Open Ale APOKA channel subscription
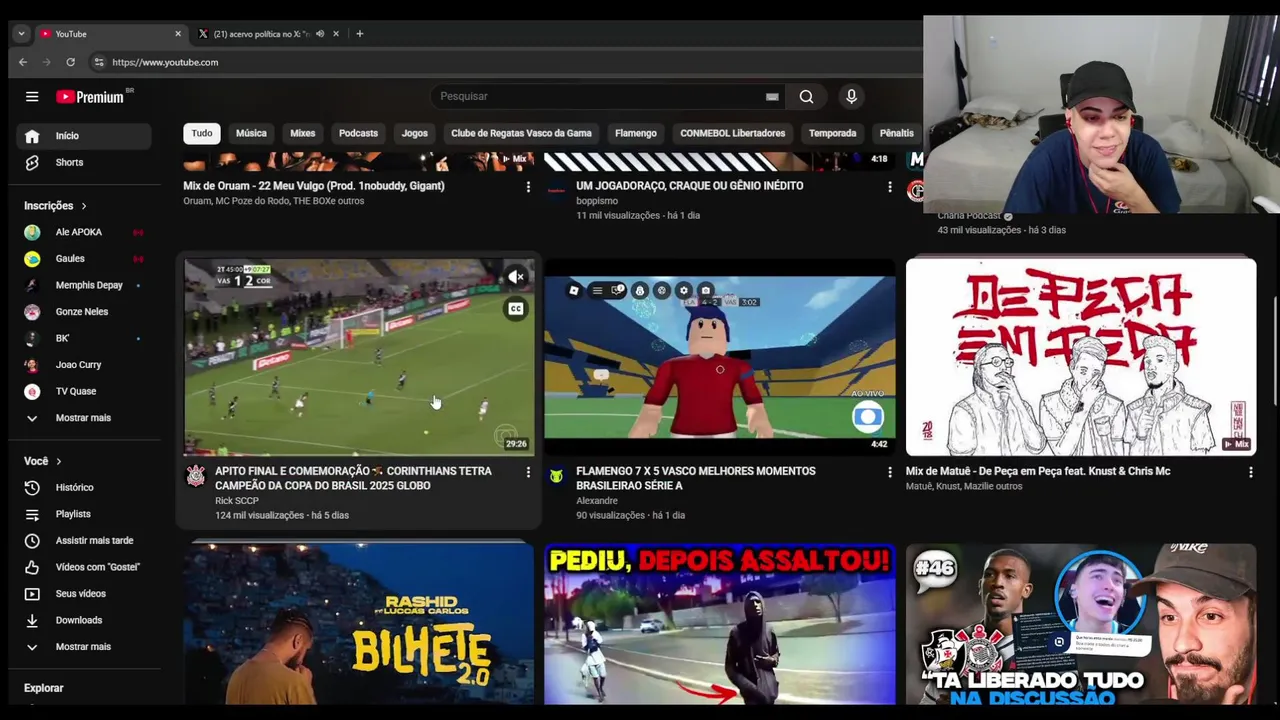The width and height of the screenshot is (1280, 720). click(x=84, y=232)
